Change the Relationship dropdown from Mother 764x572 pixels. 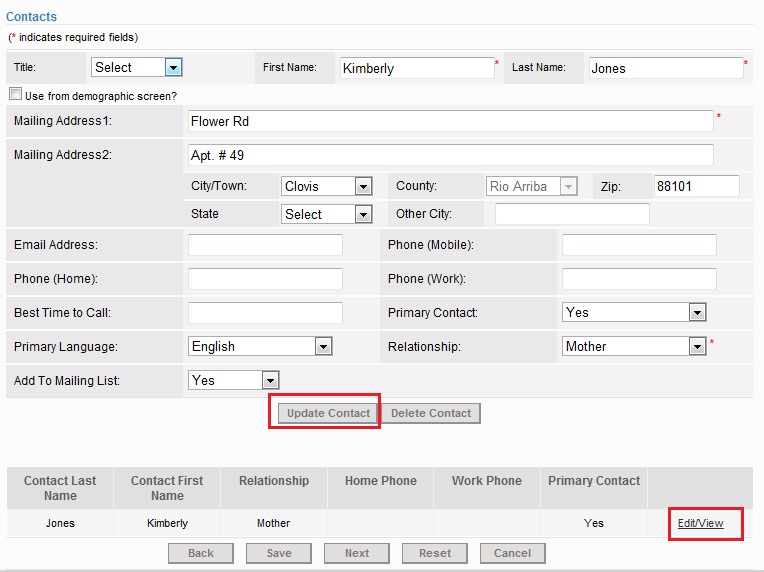634,346
